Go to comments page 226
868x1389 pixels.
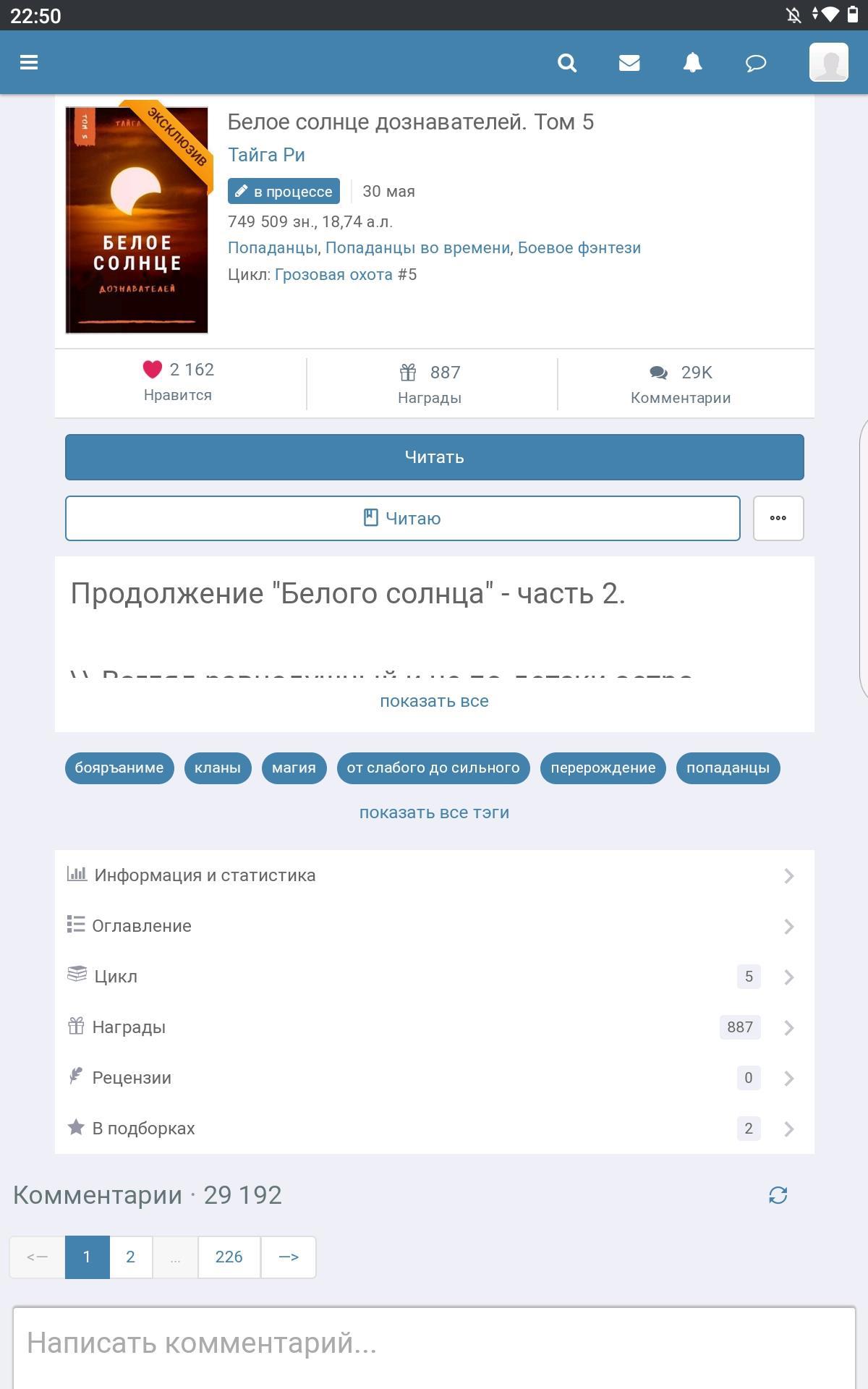[x=229, y=1257]
